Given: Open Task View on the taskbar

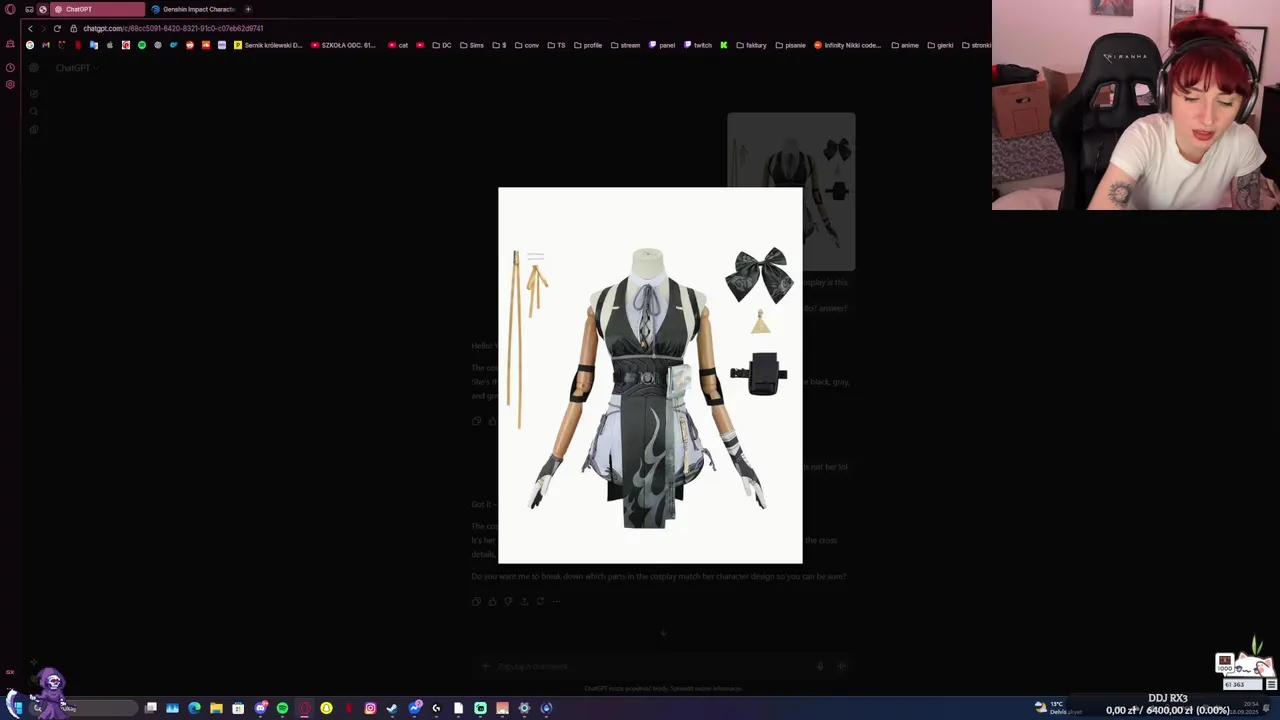Looking at the screenshot, I should 151,708.
